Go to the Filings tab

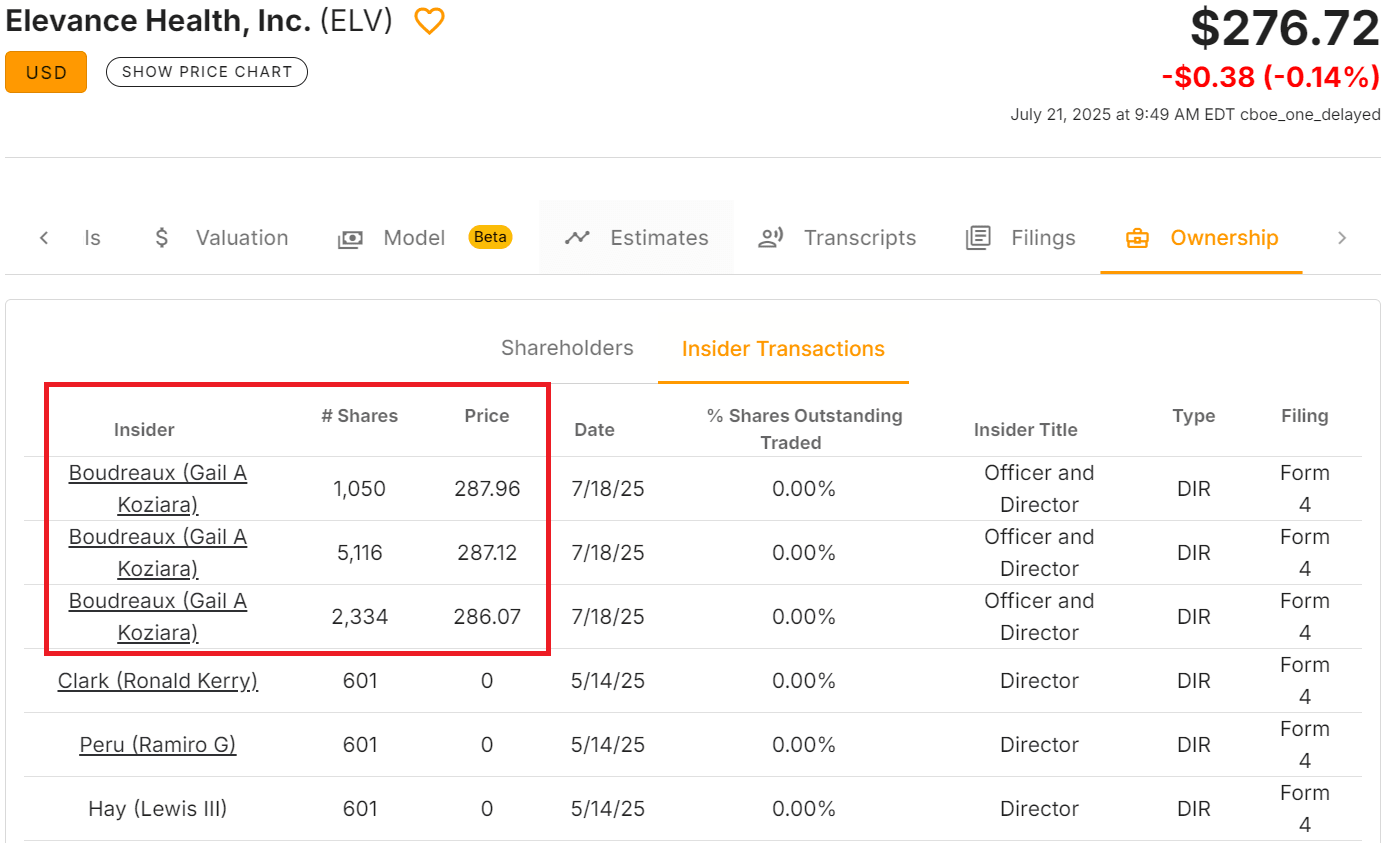[x=1021, y=238]
